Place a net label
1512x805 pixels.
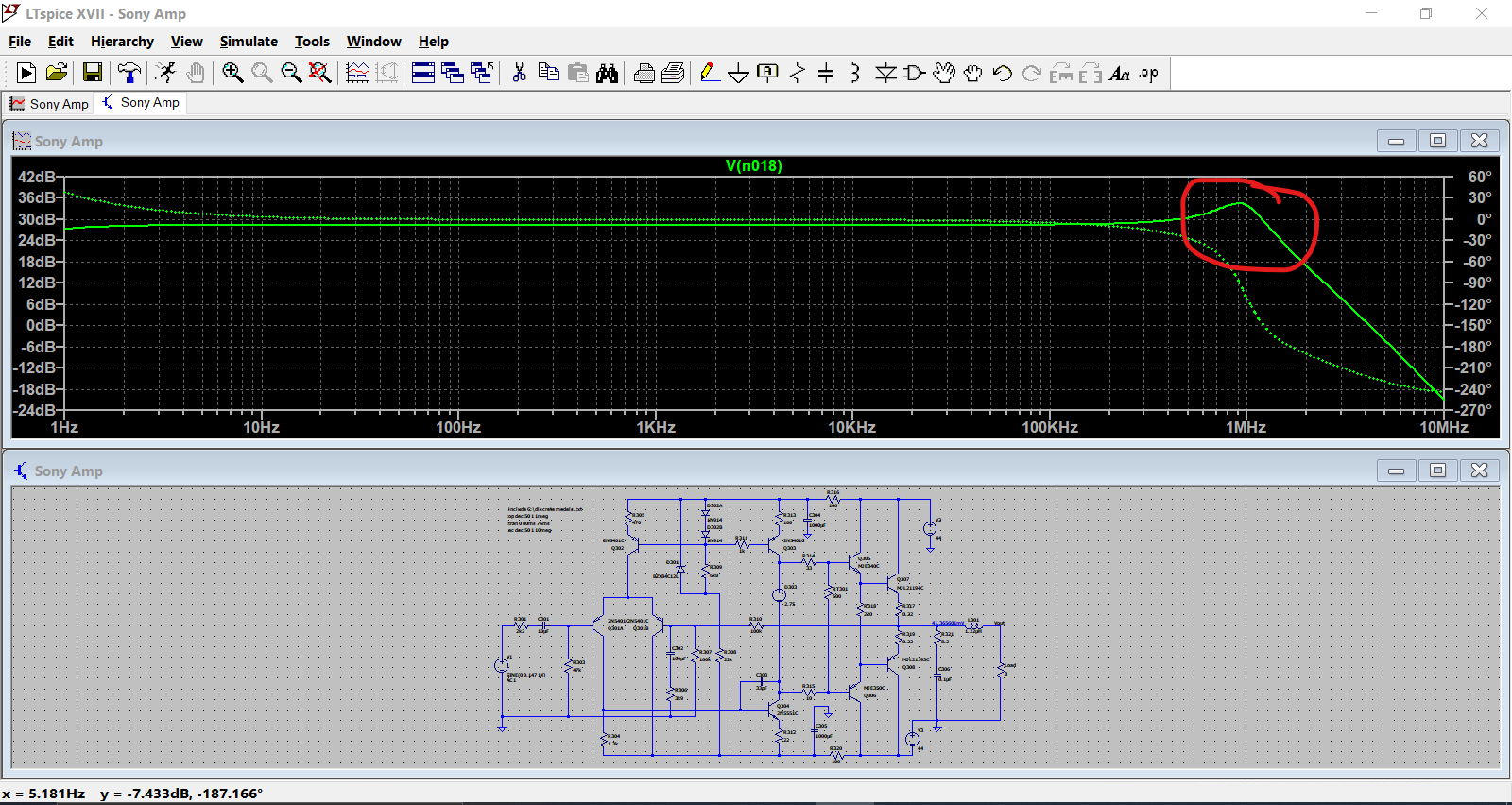point(768,73)
